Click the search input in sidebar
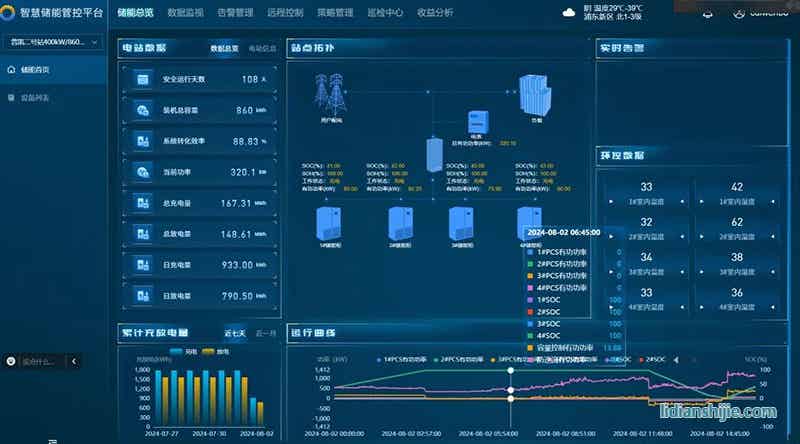This screenshot has width=800, height=444. point(35,360)
